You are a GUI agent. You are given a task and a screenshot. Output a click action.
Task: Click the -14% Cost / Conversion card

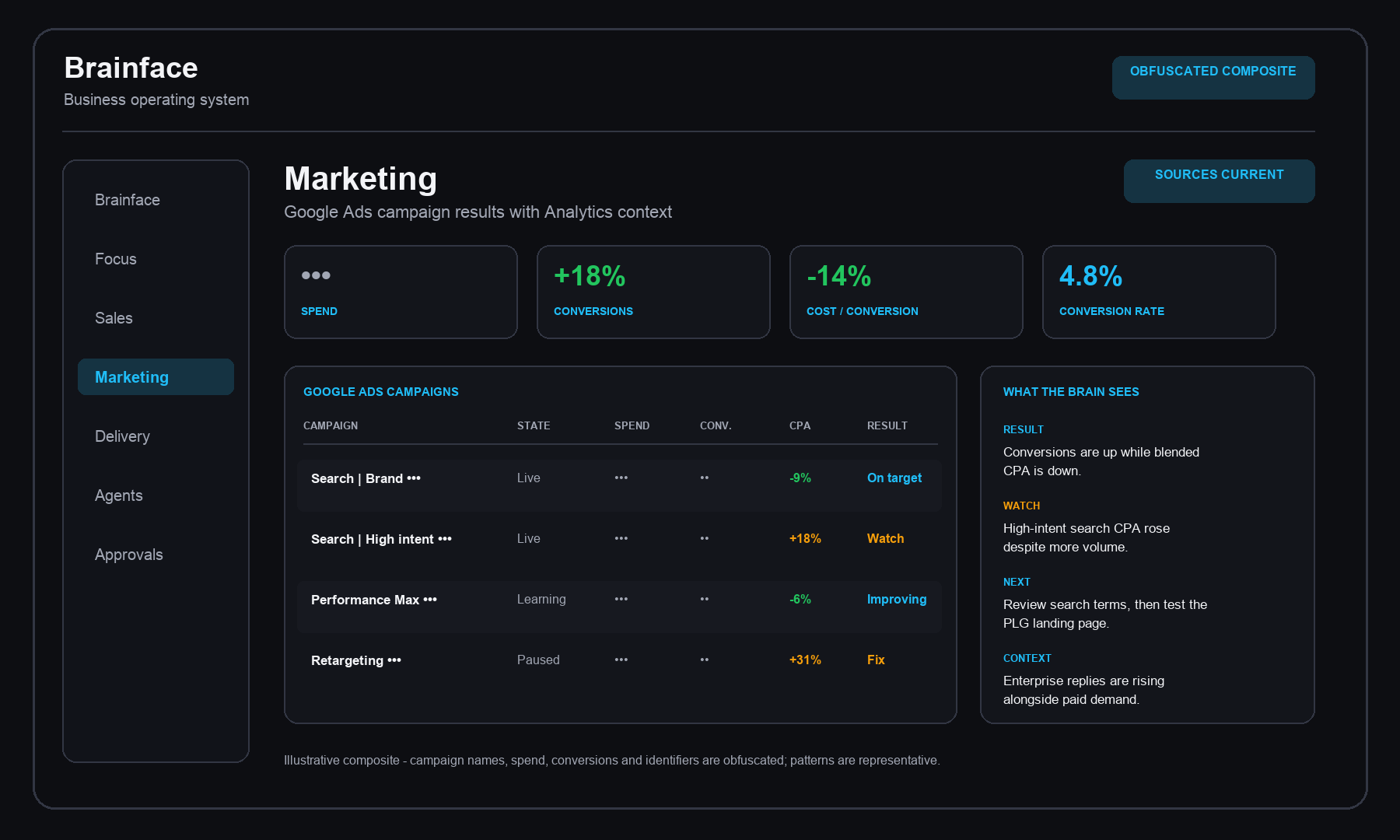coord(906,292)
